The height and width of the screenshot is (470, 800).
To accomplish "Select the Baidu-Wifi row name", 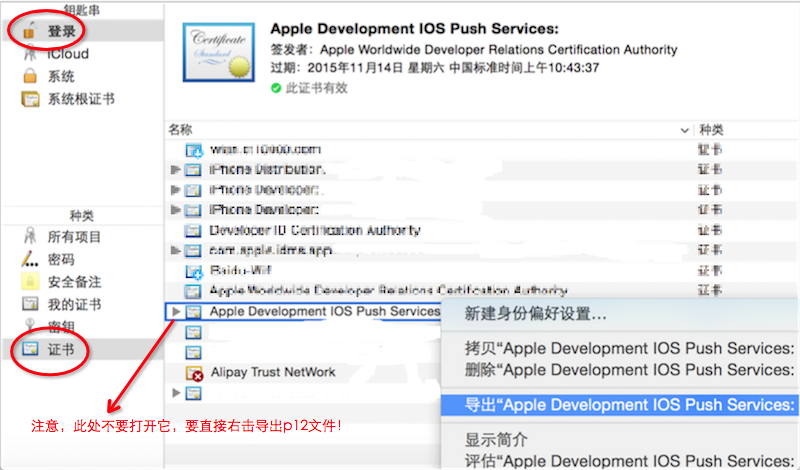I will [x=241, y=270].
